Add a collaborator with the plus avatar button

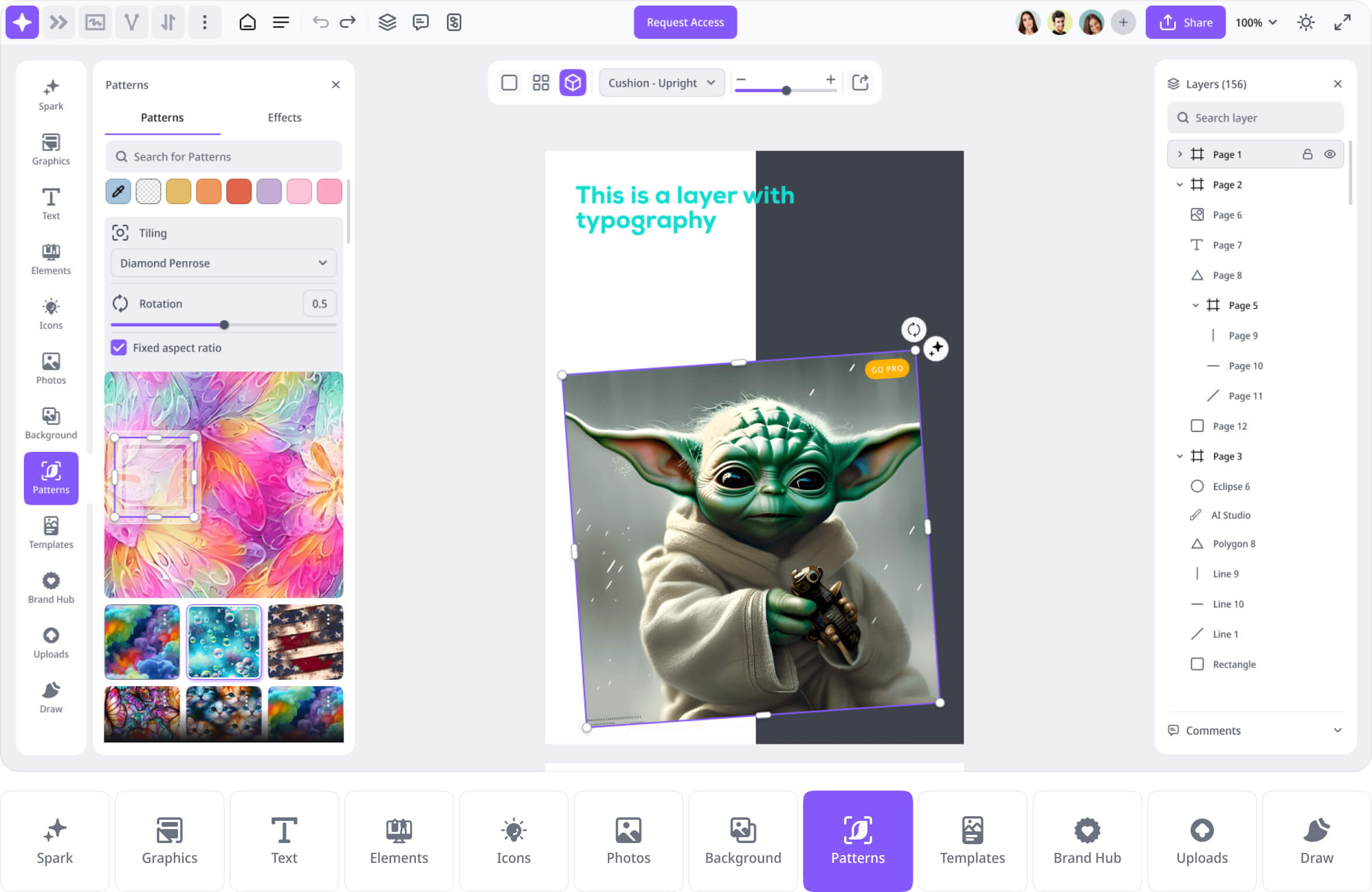tap(1123, 22)
